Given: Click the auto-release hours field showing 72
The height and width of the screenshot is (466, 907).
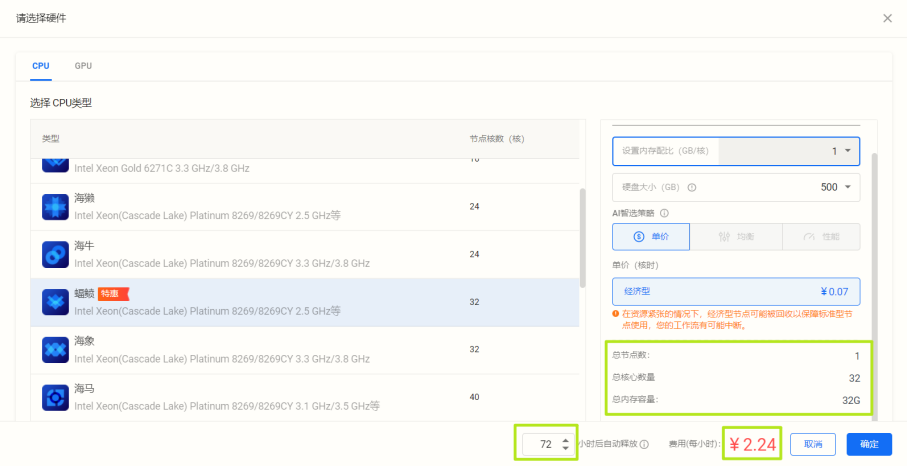Looking at the screenshot, I should (x=548, y=445).
